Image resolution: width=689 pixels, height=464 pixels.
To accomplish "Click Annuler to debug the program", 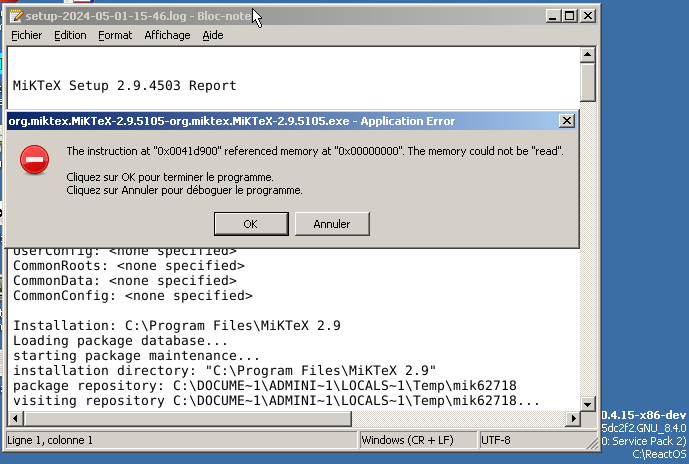I will pos(332,224).
